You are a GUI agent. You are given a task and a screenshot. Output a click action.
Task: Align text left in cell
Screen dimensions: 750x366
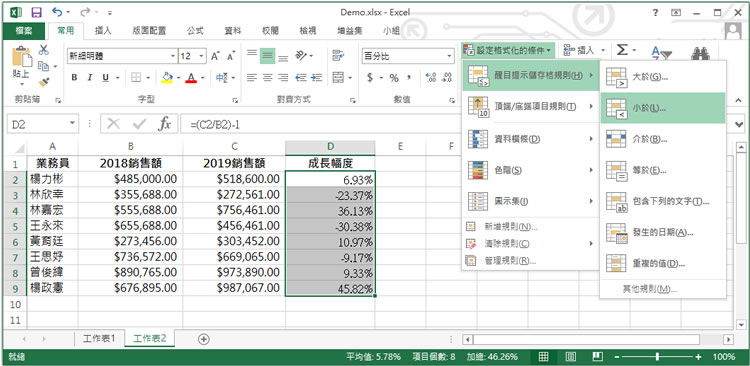pyautogui.click(x=252, y=78)
